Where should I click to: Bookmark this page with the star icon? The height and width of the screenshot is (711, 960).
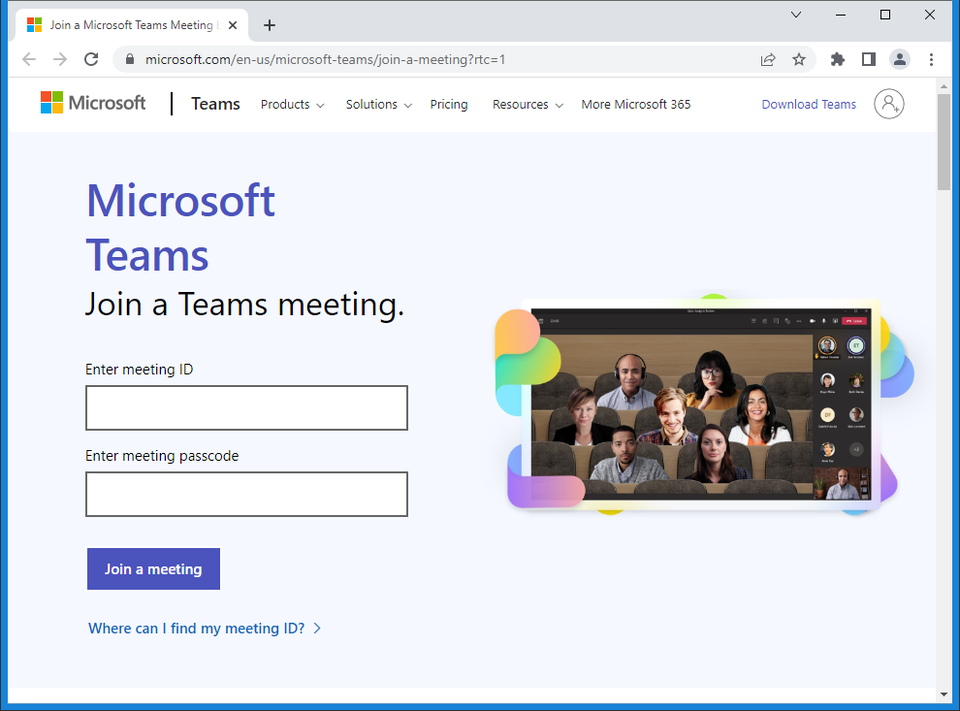(x=799, y=59)
